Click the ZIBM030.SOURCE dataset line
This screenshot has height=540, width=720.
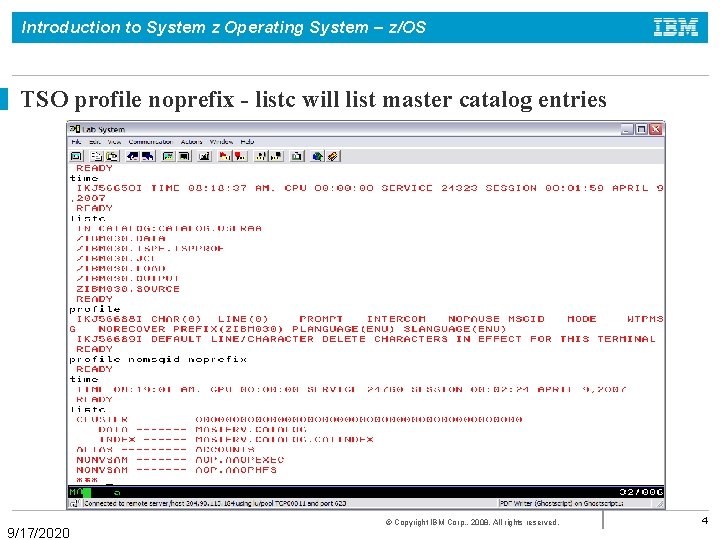coord(128,289)
